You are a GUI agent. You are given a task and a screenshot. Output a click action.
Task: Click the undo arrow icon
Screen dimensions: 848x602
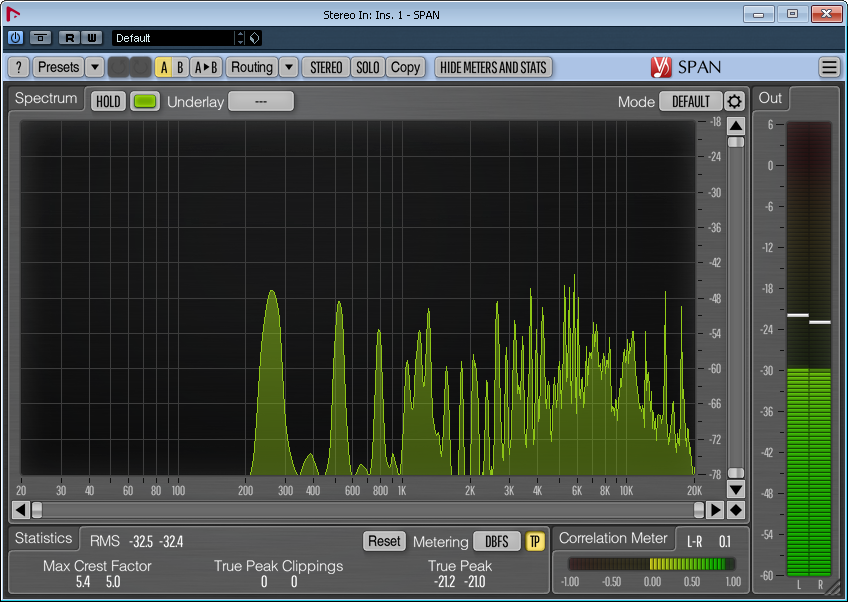[x=119, y=68]
